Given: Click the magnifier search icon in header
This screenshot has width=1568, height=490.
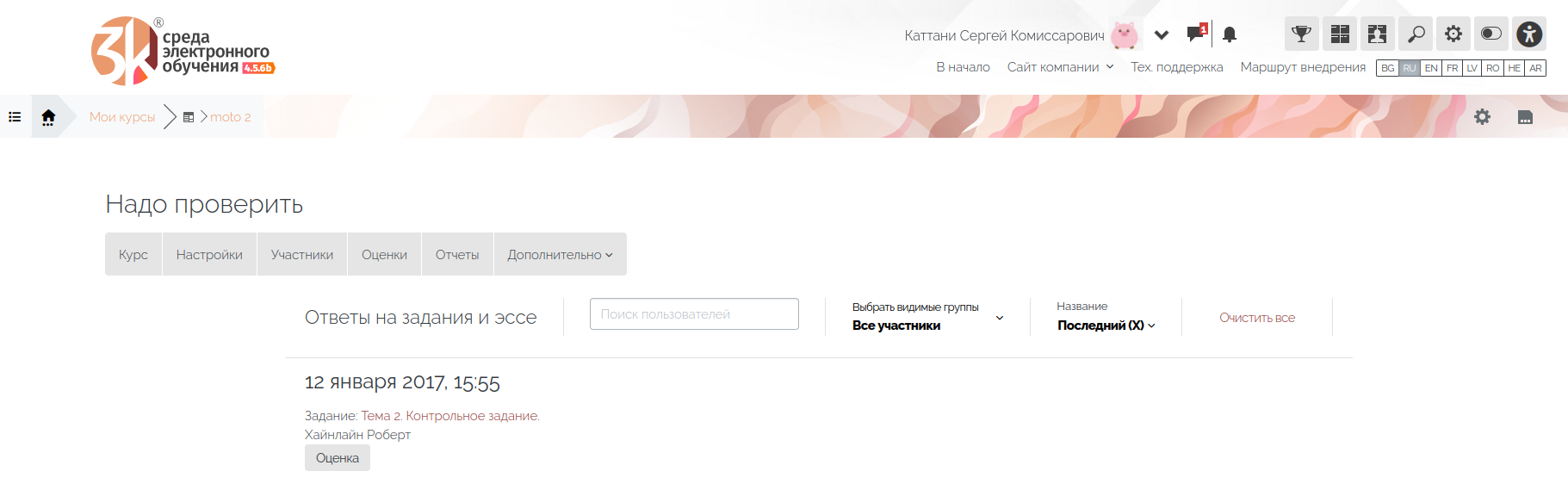Looking at the screenshot, I should 1416,34.
